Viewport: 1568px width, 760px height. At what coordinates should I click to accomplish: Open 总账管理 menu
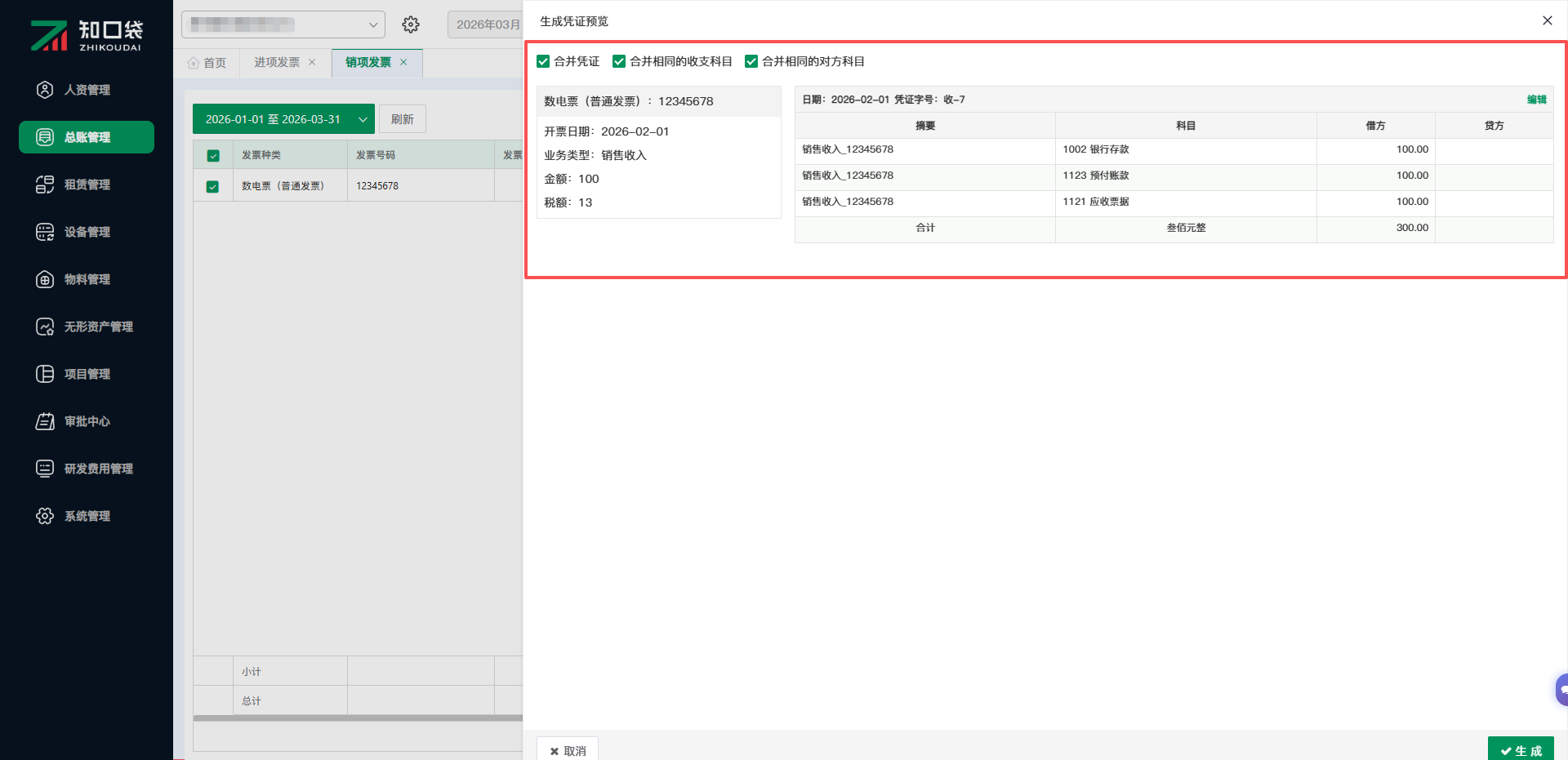[87, 137]
